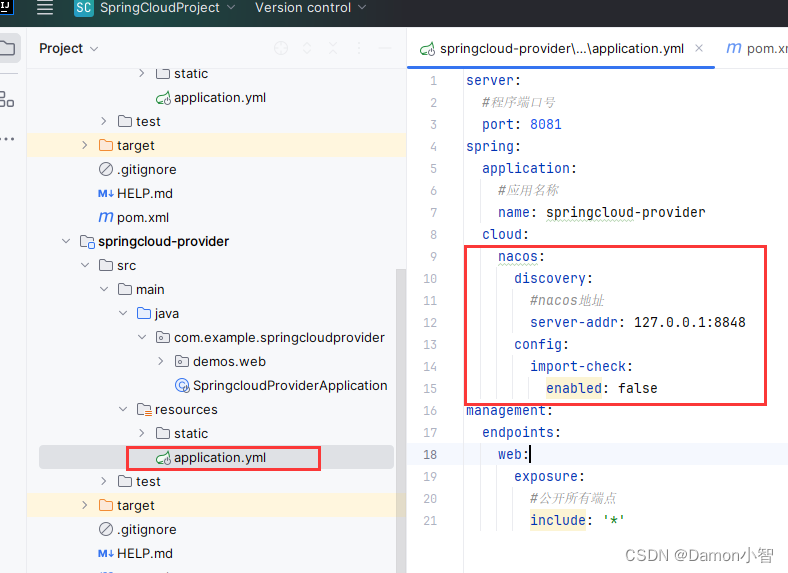Collapse the resources folder

(123, 409)
